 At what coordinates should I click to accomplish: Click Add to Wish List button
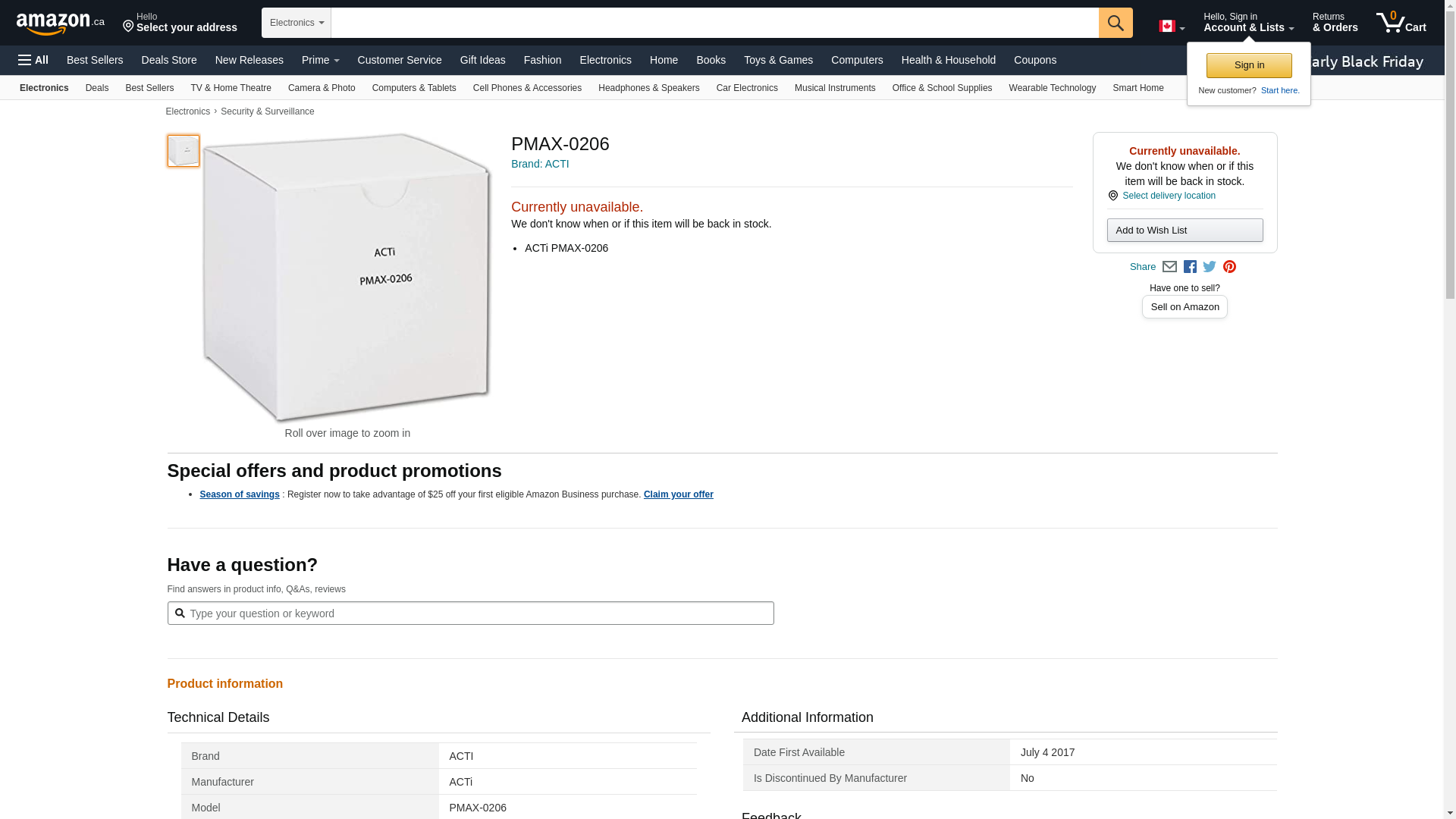click(x=1185, y=231)
